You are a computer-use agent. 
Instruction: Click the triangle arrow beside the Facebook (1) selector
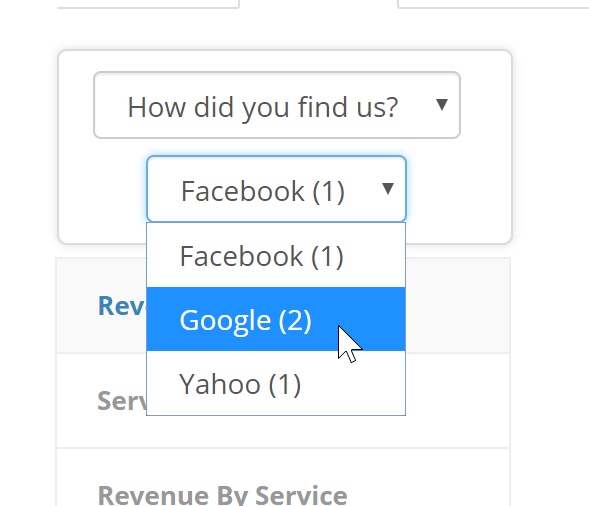pyautogui.click(x=388, y=188)
